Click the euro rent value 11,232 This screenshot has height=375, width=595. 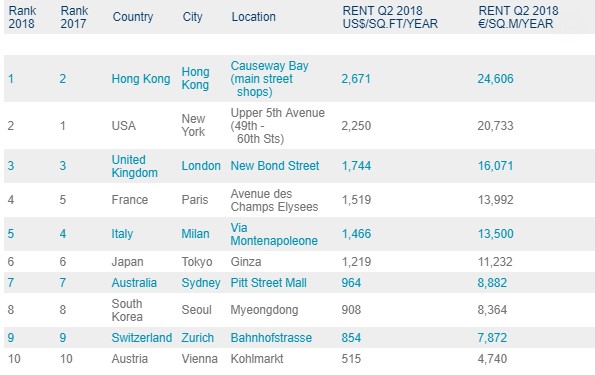coord(495,262)
